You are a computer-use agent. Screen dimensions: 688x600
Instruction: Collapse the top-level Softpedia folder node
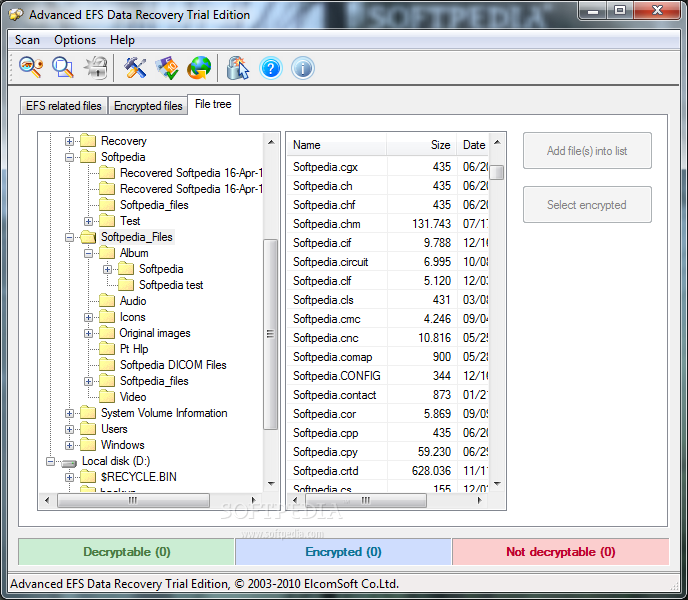[69, 157]
